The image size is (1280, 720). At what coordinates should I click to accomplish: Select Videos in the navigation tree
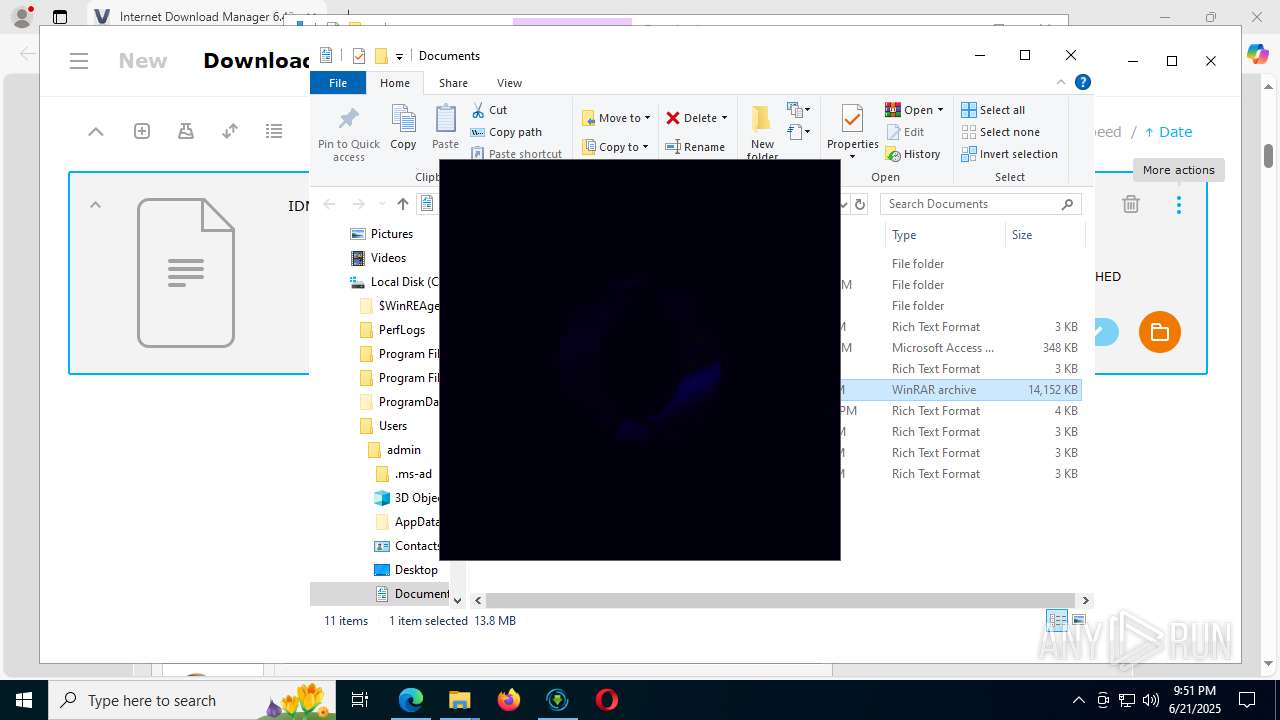pyautogui.click(x=388, y=258)
